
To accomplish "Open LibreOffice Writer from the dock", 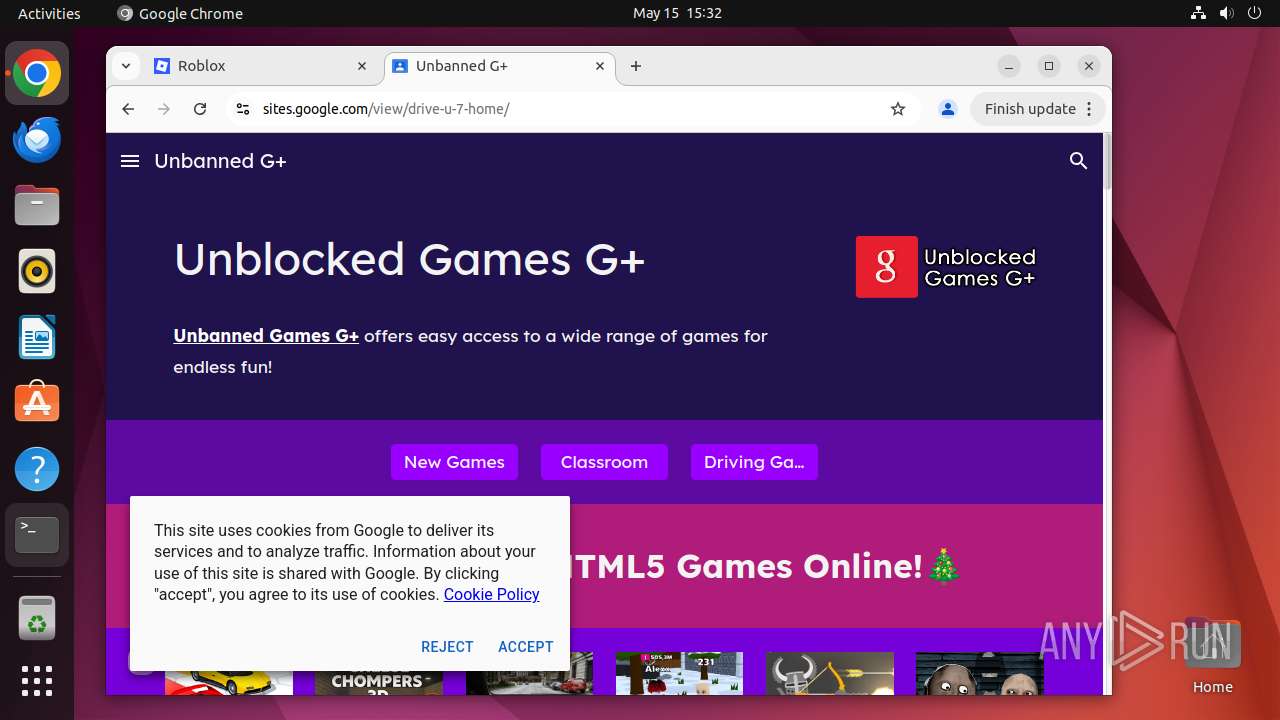I will [x=37, y=337].
